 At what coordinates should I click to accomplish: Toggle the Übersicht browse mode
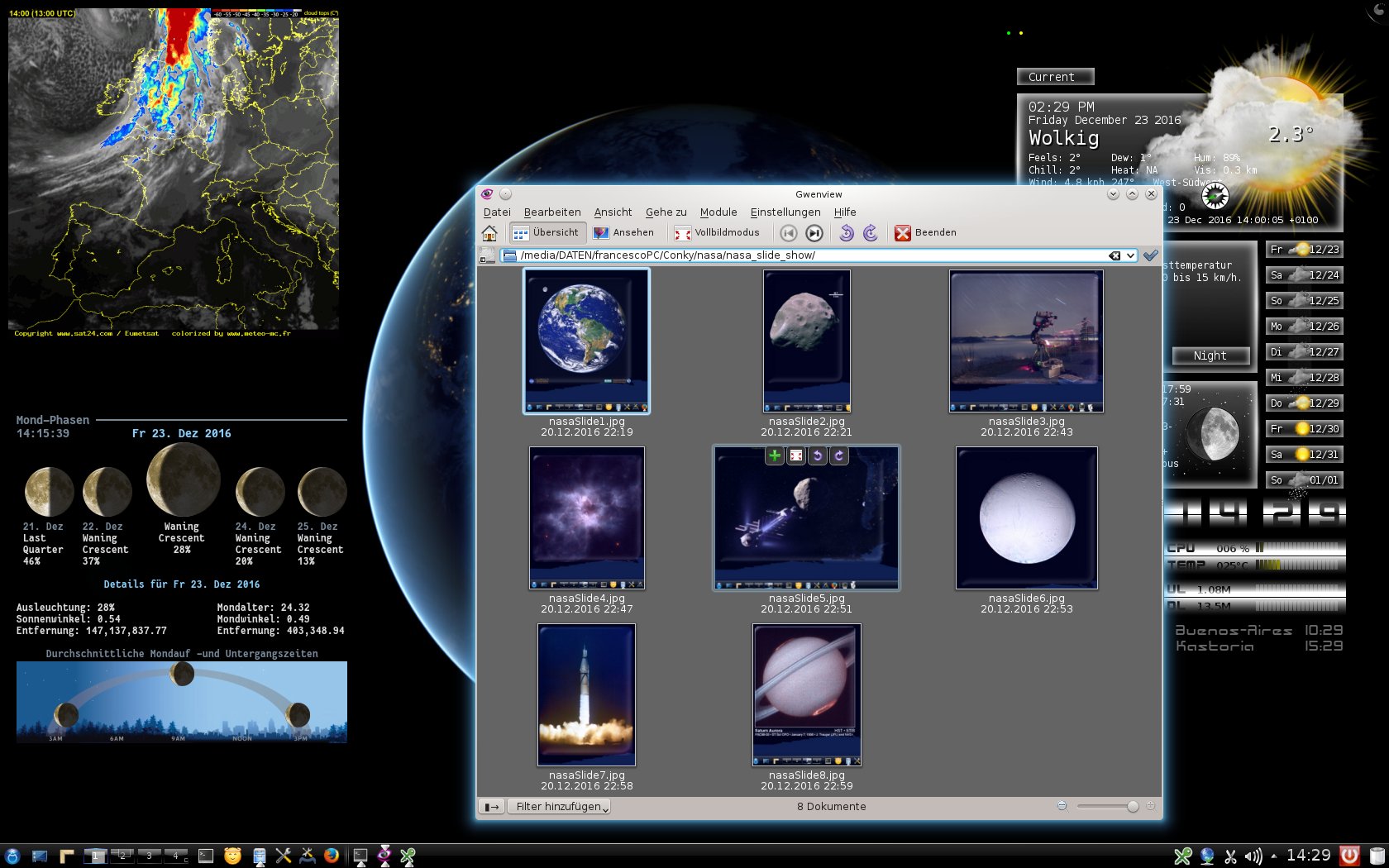tap(547, 233)
